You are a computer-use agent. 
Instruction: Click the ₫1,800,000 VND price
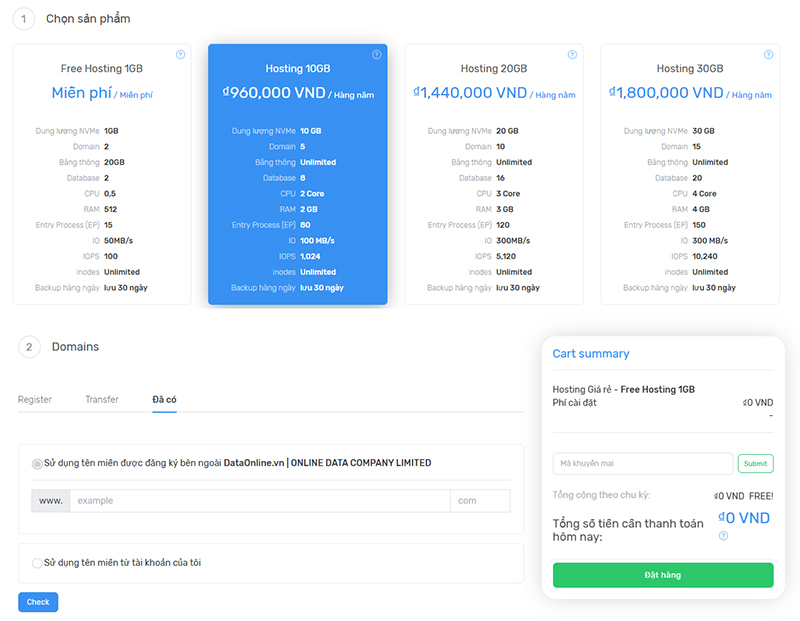(666, 93)
